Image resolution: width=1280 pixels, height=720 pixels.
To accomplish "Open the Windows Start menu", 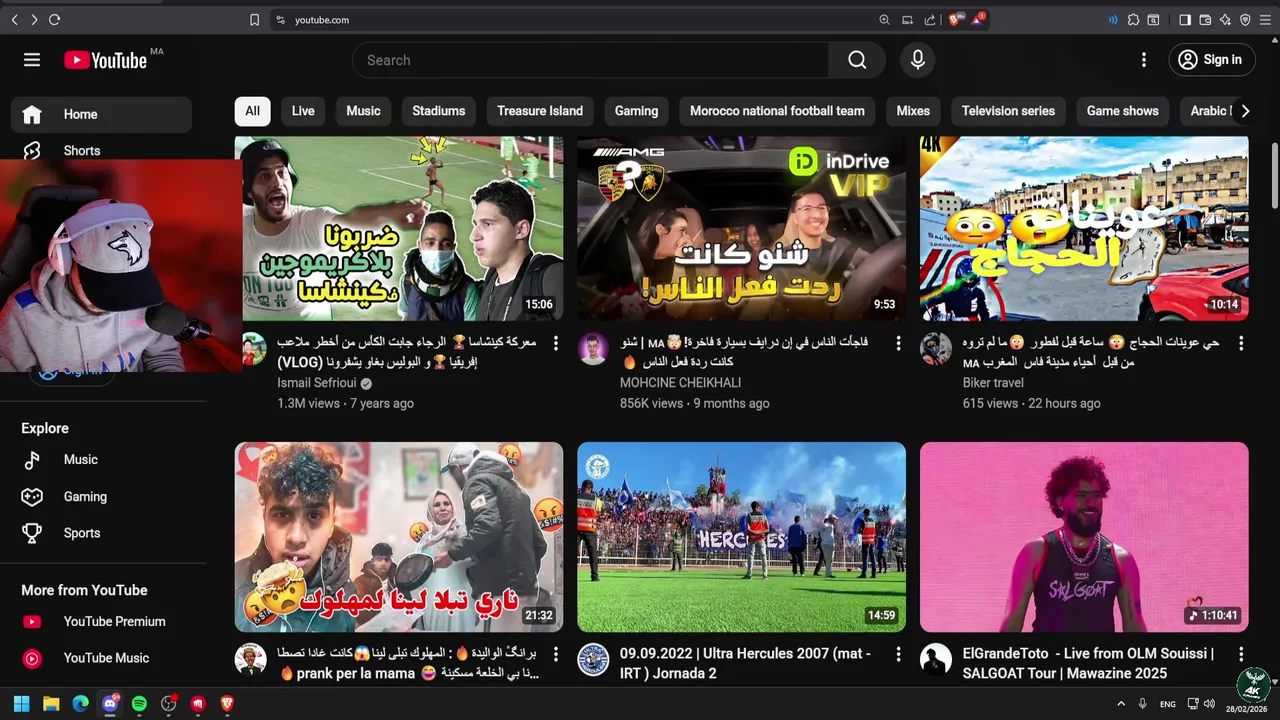I will [21, 704].
